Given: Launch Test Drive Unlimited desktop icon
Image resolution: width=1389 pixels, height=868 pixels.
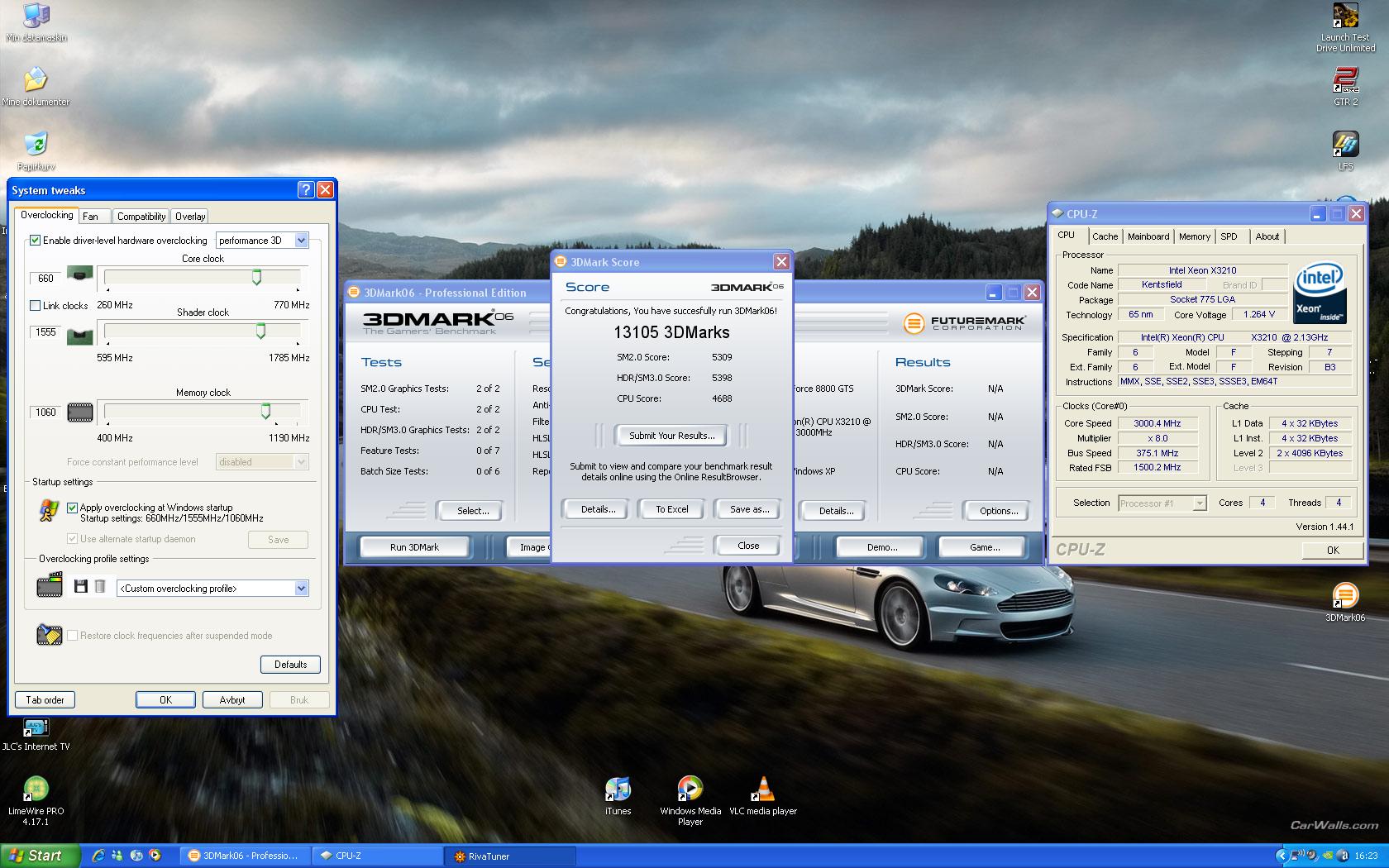Looking at the screenshot, I should point(1345,27).
